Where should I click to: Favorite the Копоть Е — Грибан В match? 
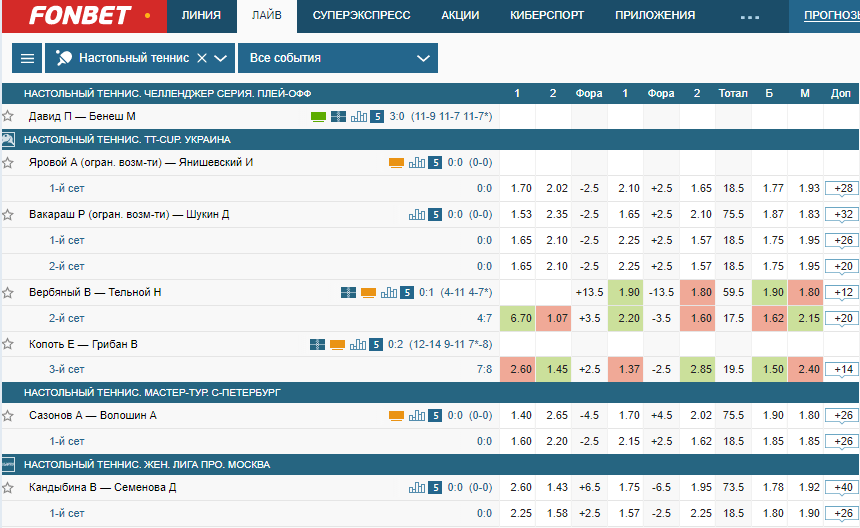coord(8,344)
